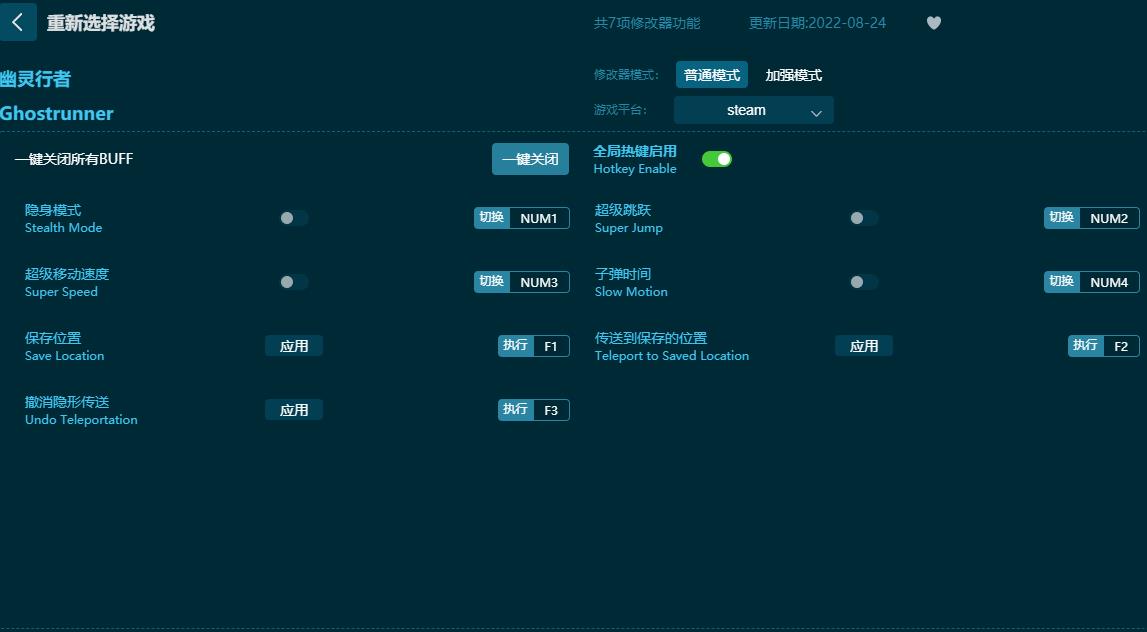Click F3 hotkey for Undo Teleportation
Image resolution: width=1147 pixels, height=632 pixels.
[x=552, y=410]
